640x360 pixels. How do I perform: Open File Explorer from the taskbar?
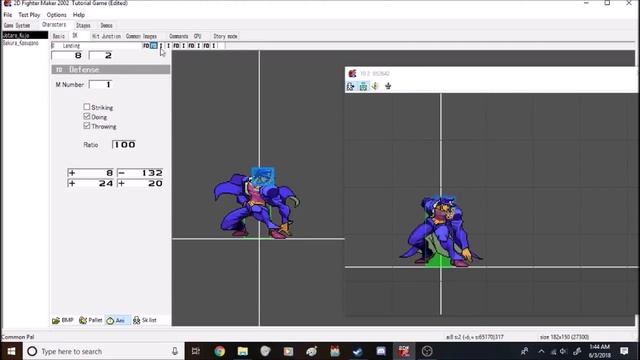click(x=243, y=351)
